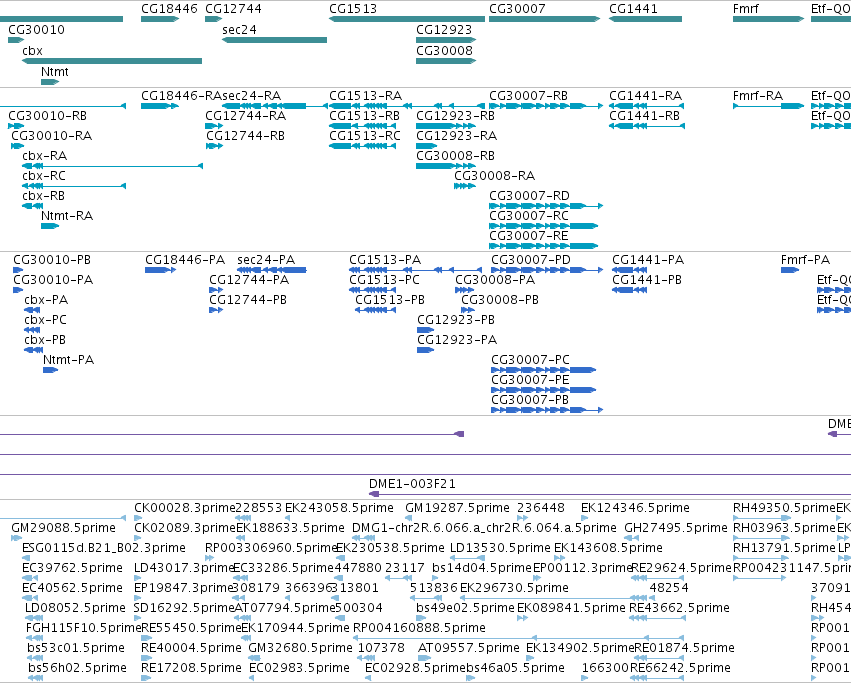Select EST label GH27495.5prime
Viewport: 851px width, 683px height.
pos(676,528)
